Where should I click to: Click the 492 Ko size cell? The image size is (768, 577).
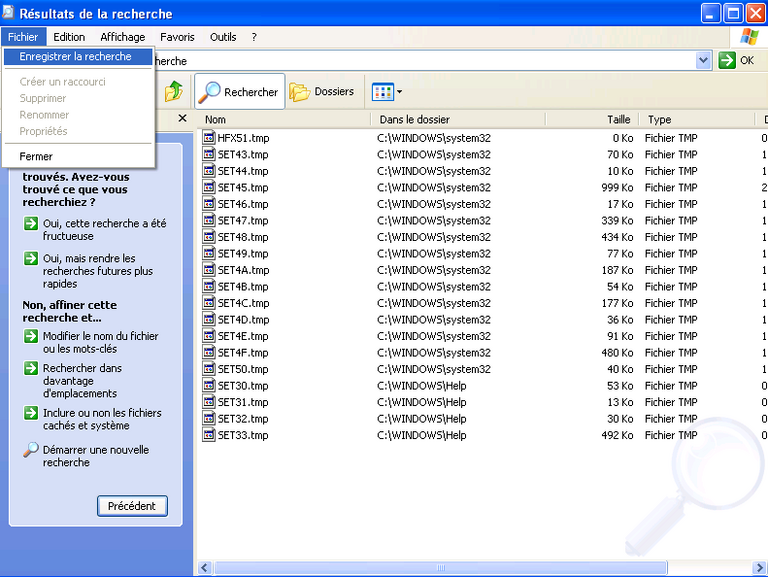(617, 435)
